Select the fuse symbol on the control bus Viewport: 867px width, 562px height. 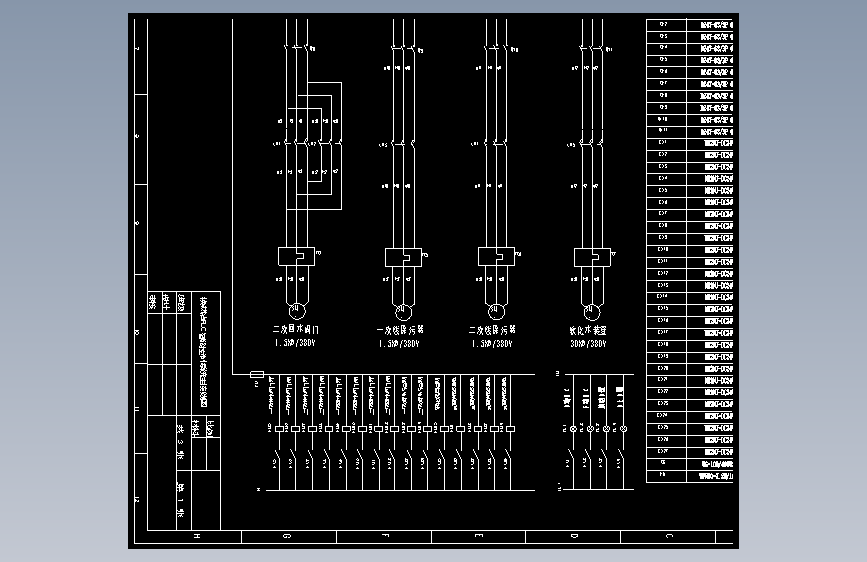(x=257, y=374)
